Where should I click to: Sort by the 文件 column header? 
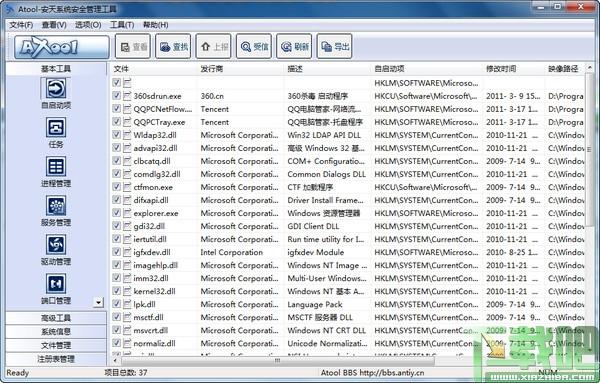pyautogui.click(x=154, y=69)
